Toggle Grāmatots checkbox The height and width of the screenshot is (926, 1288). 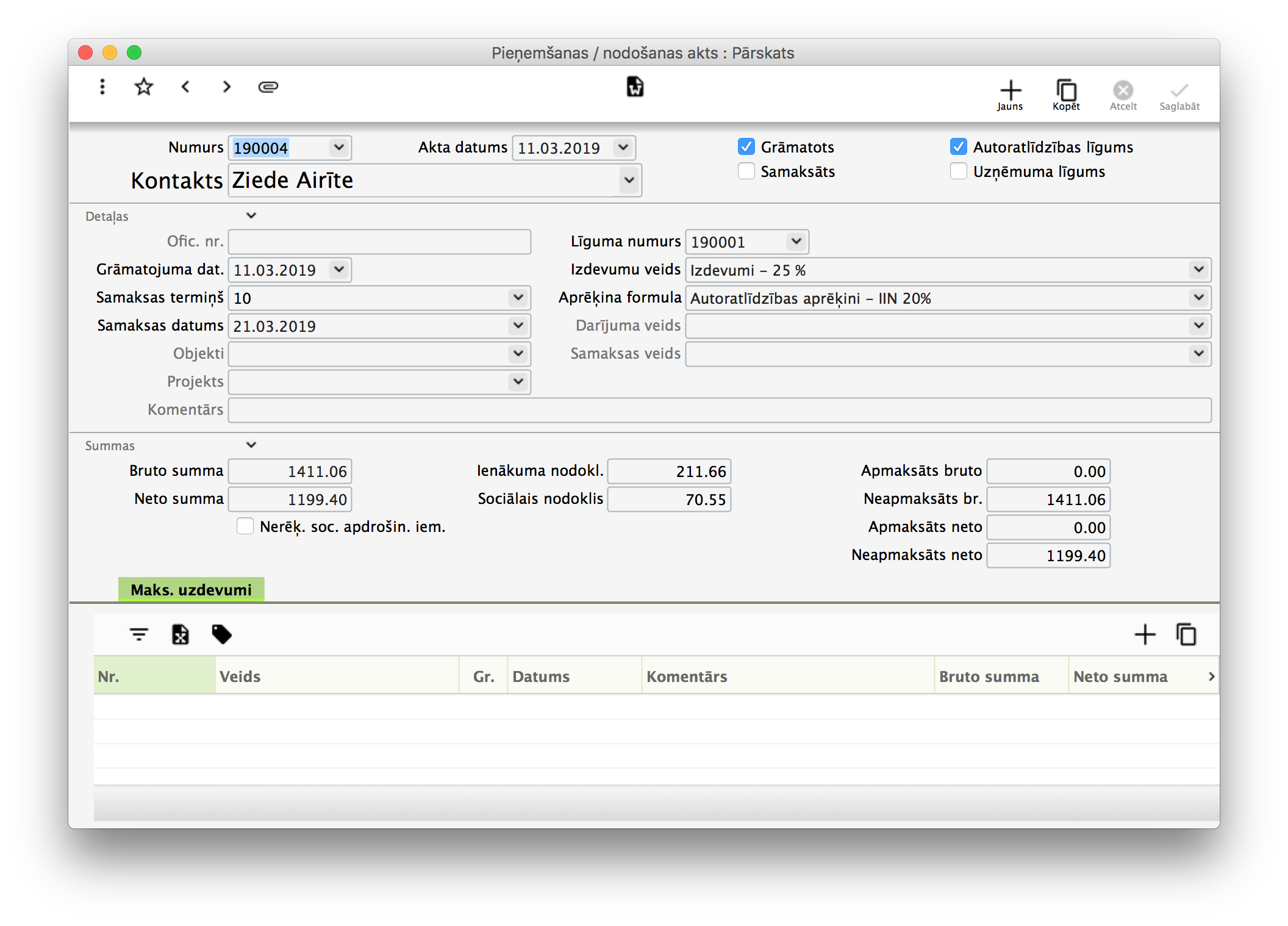pos(746,147)
